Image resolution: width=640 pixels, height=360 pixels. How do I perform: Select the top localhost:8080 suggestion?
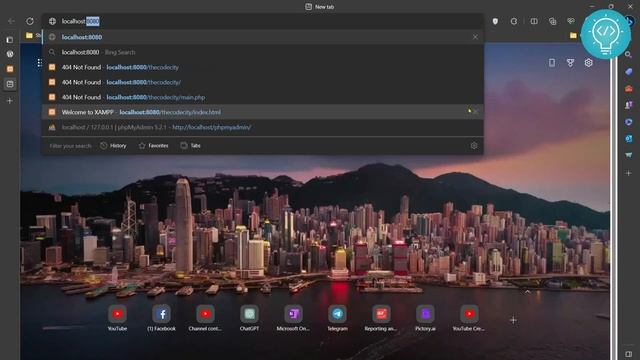(x=263, y=37)
